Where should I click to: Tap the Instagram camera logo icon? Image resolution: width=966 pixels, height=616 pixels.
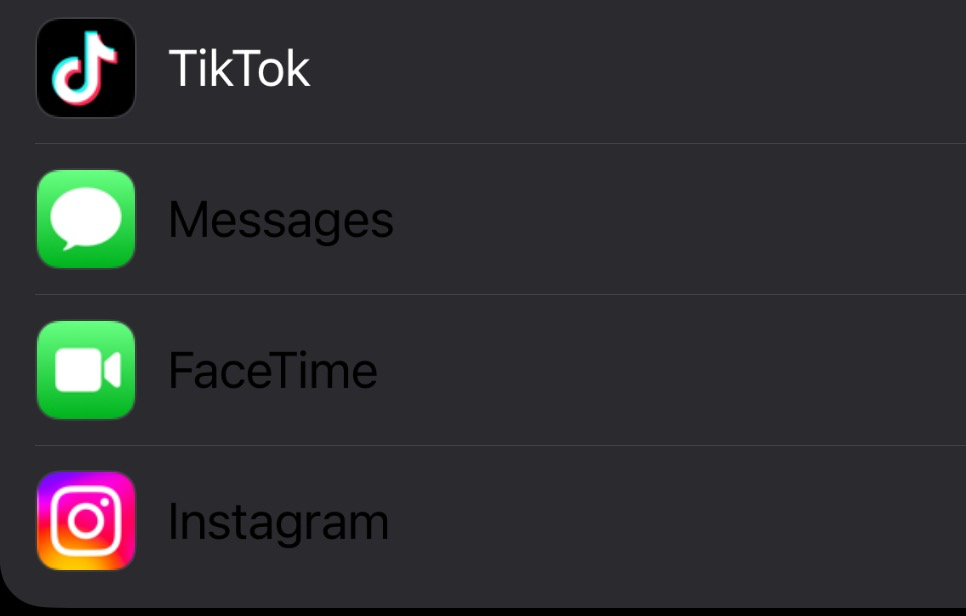click(x=86, y=521)
